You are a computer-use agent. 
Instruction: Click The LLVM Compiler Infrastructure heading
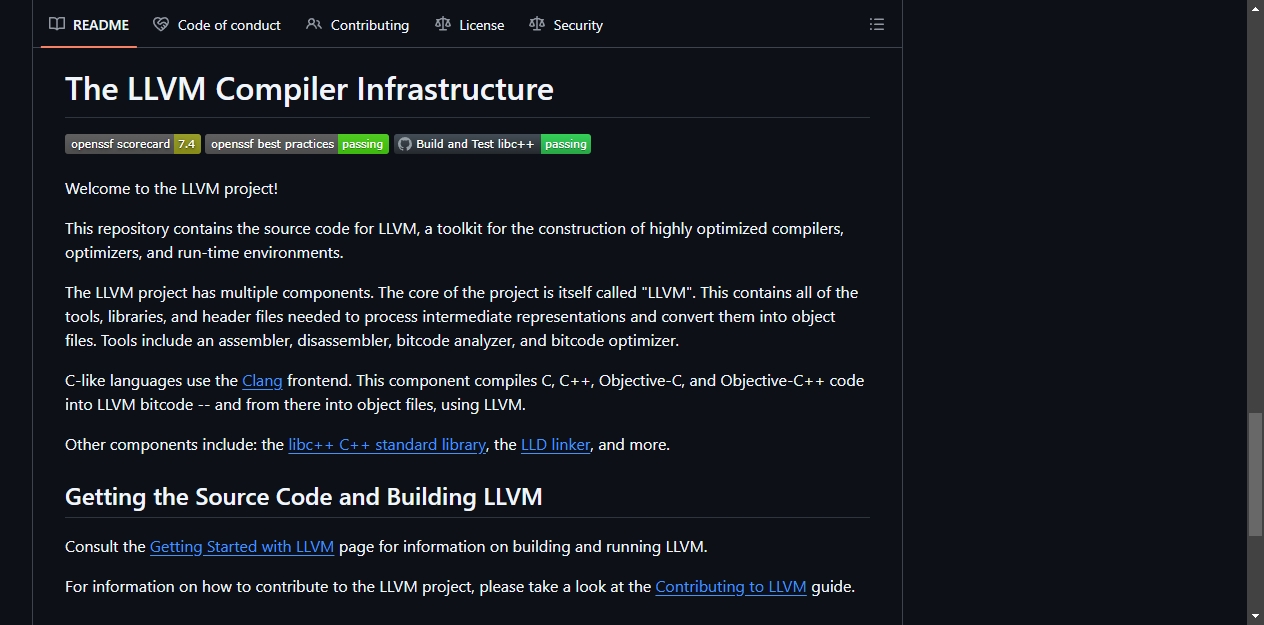point(309,89)
